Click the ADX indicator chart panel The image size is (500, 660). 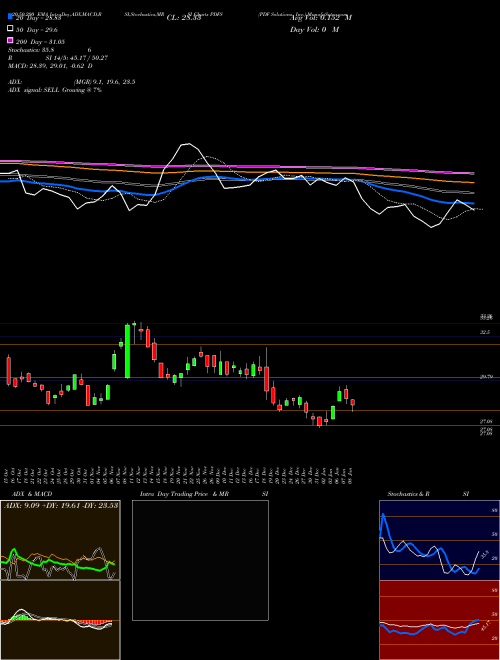pos(60,540)
